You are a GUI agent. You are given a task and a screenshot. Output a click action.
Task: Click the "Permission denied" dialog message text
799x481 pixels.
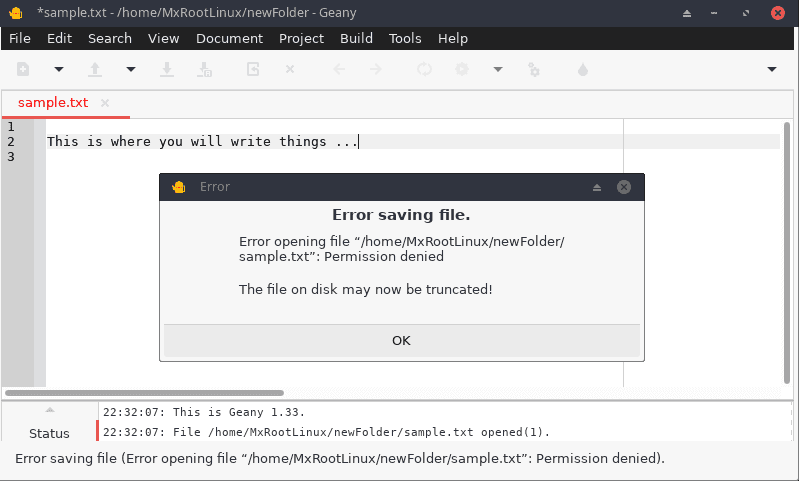click(384, 256)
